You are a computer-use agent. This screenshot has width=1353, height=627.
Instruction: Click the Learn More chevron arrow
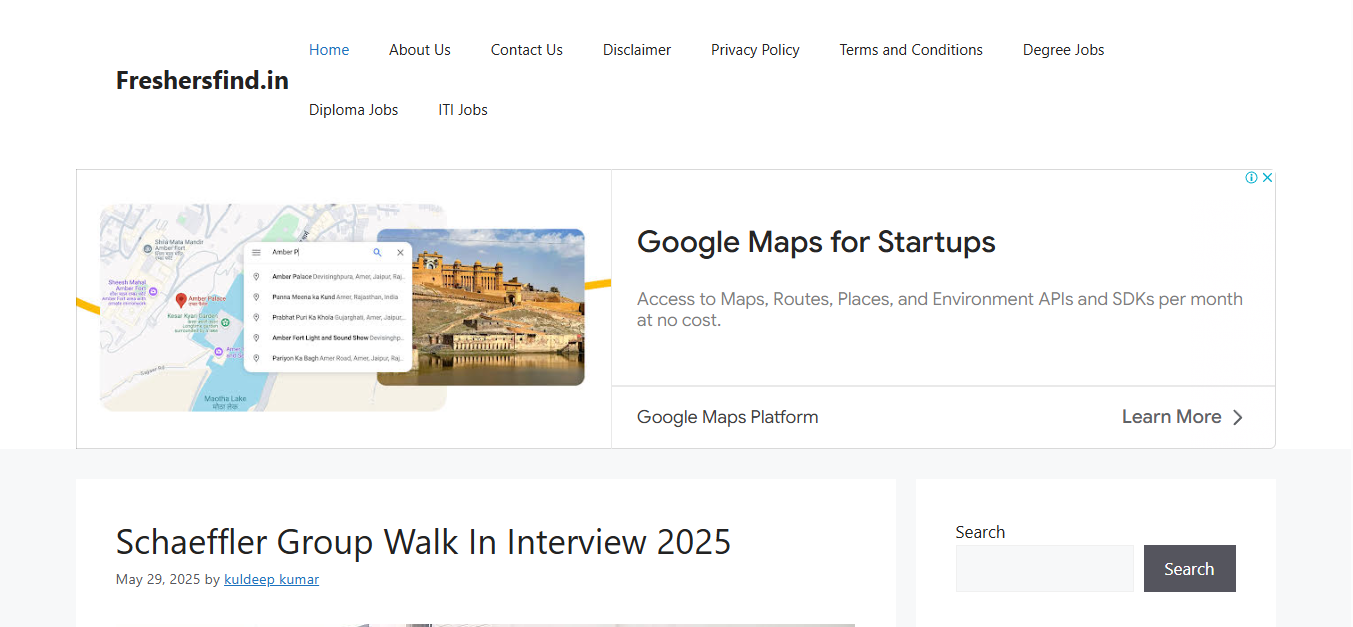point(1238,418)
